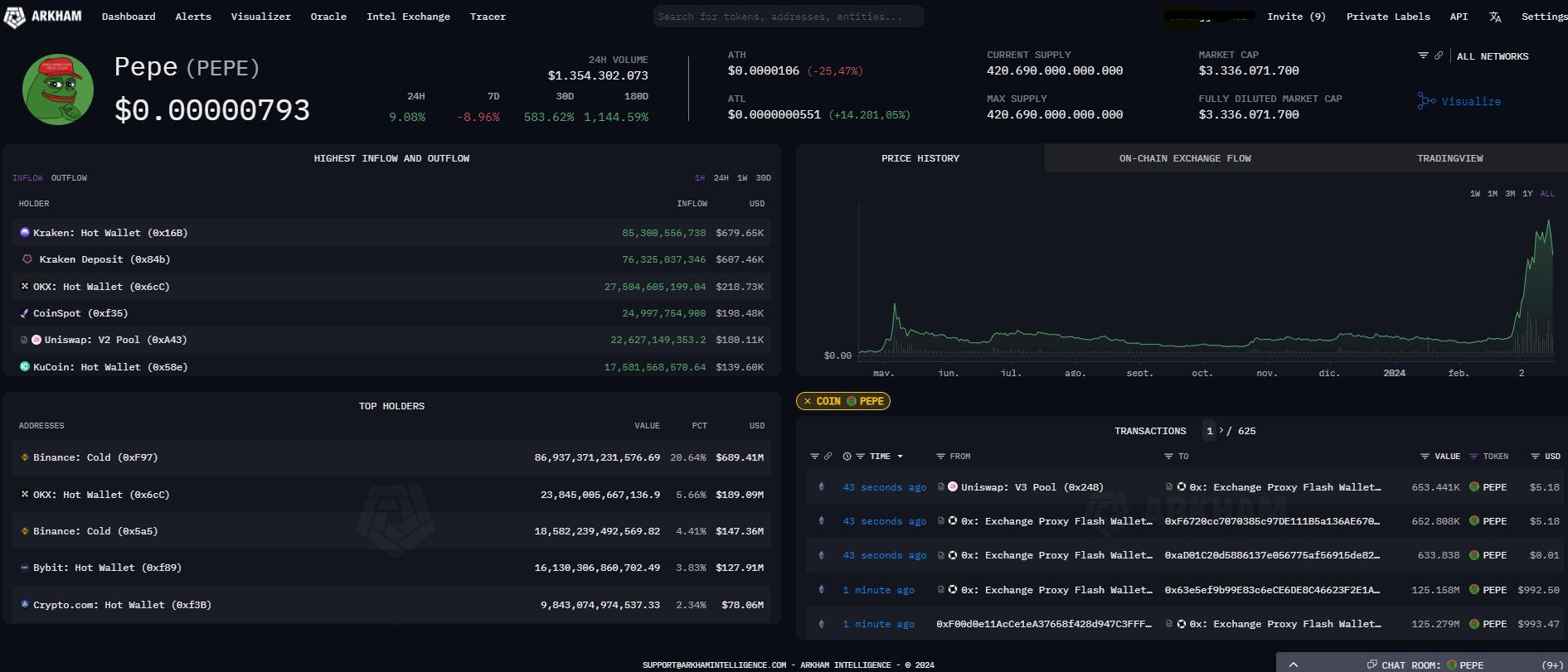Click the Ethereum icon on Uniswap V3 Pool transaction
Image resolution: width=1568 pixels, height=672 pixels.
(822, 487)
